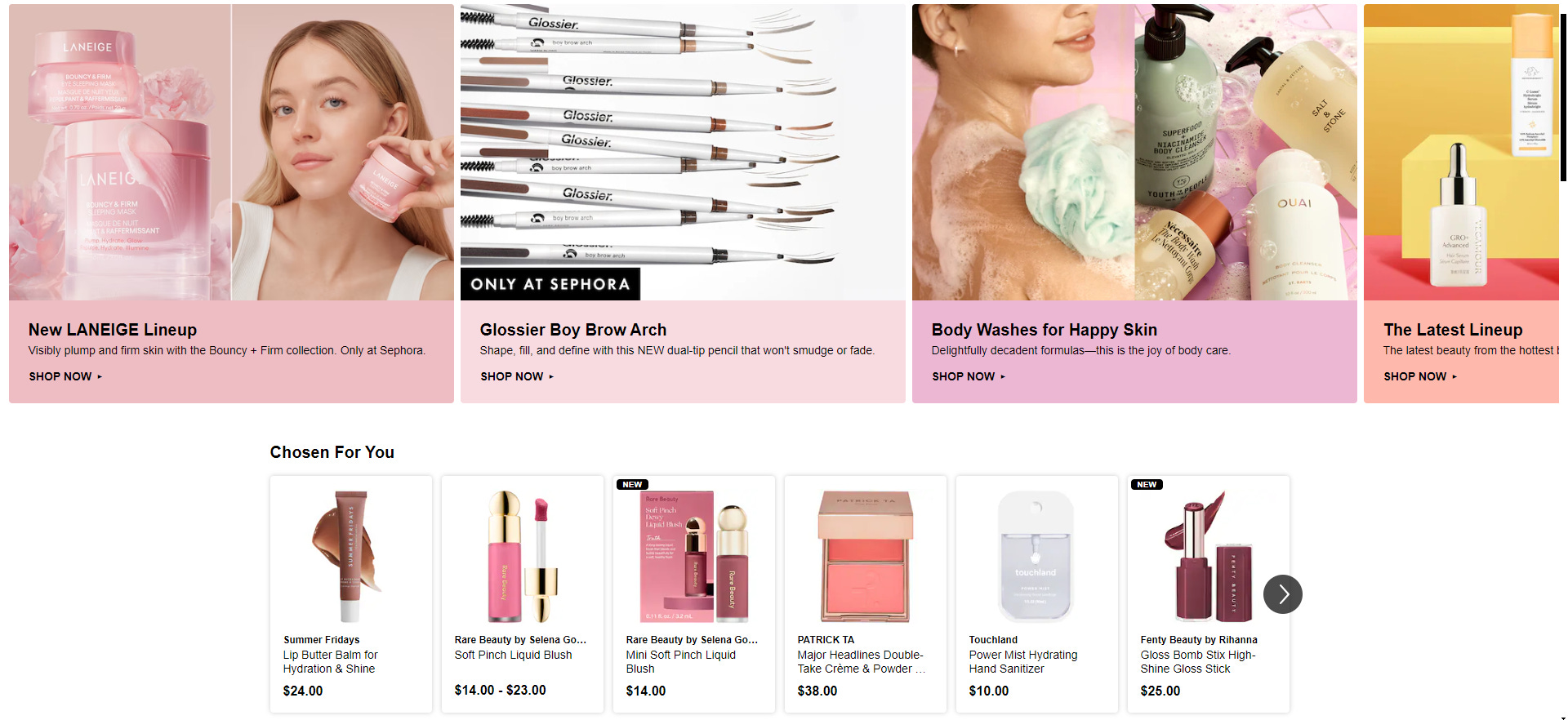Open the Major Headlines Double-Take Crème & Powder name
1568x720 pixels.
[862, 662]
